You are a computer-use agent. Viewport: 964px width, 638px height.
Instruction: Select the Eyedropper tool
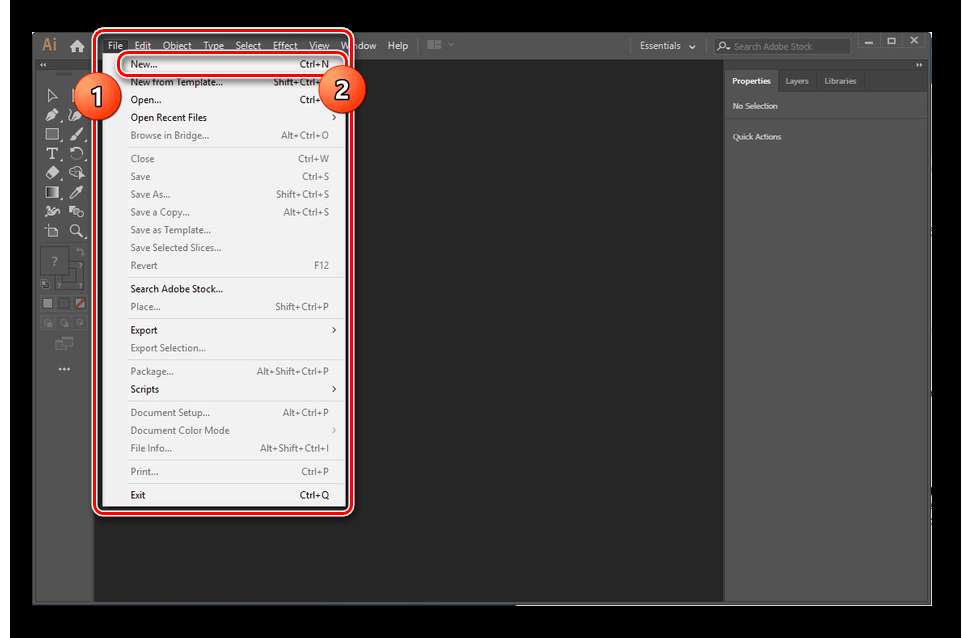point(76,192)
